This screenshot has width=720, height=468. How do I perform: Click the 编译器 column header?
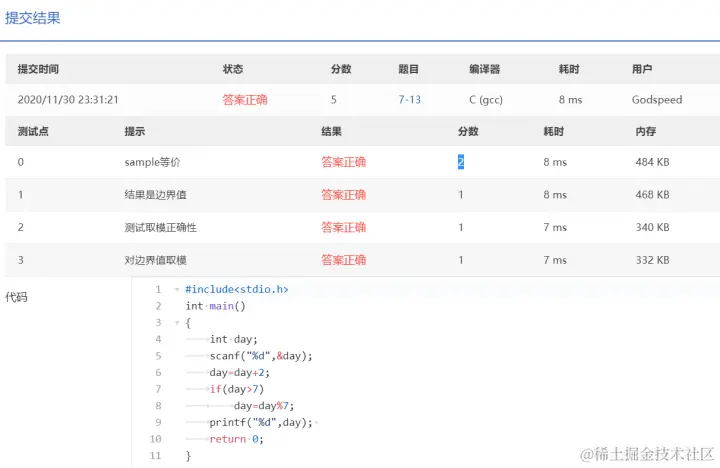(x=484, y=69)
